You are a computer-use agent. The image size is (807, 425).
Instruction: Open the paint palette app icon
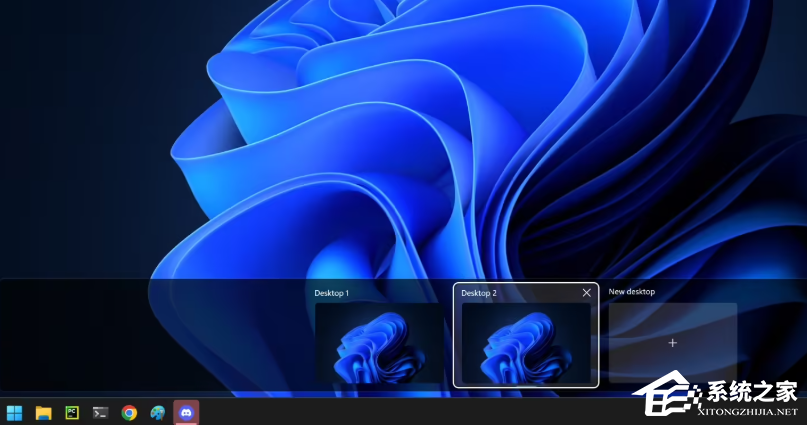click(x=157, y=412)
